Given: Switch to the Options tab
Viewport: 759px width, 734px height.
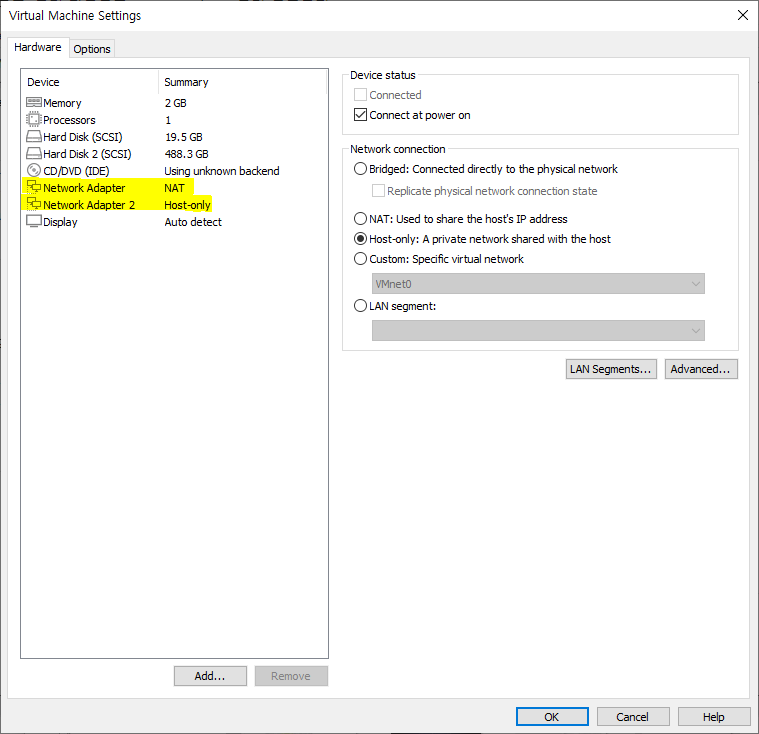Looking at the screenshot, I should click(x=92, y=49).
